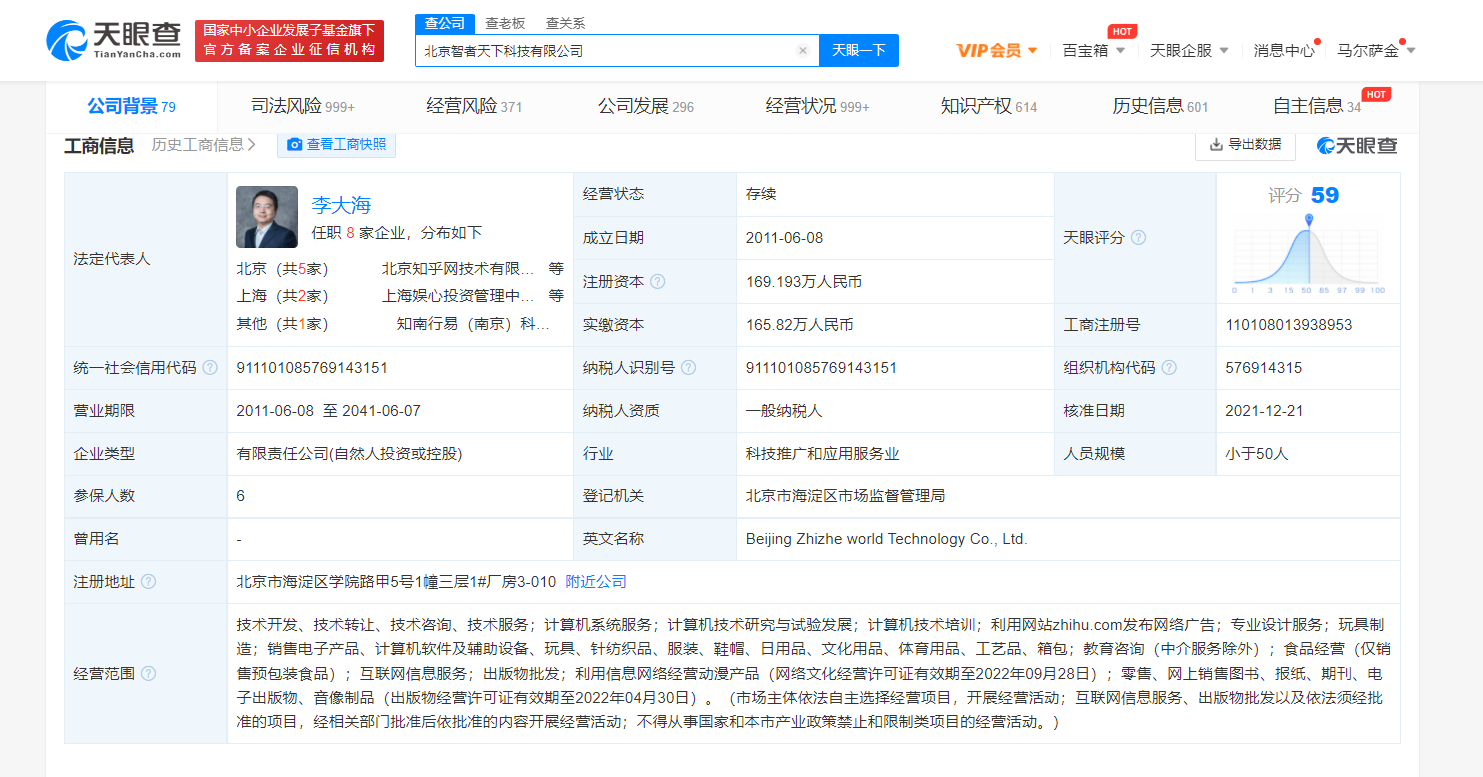Click the 天眼查 logo beside export button
The width and height of the screenshot is (1483, 777).
[1357, 146]
